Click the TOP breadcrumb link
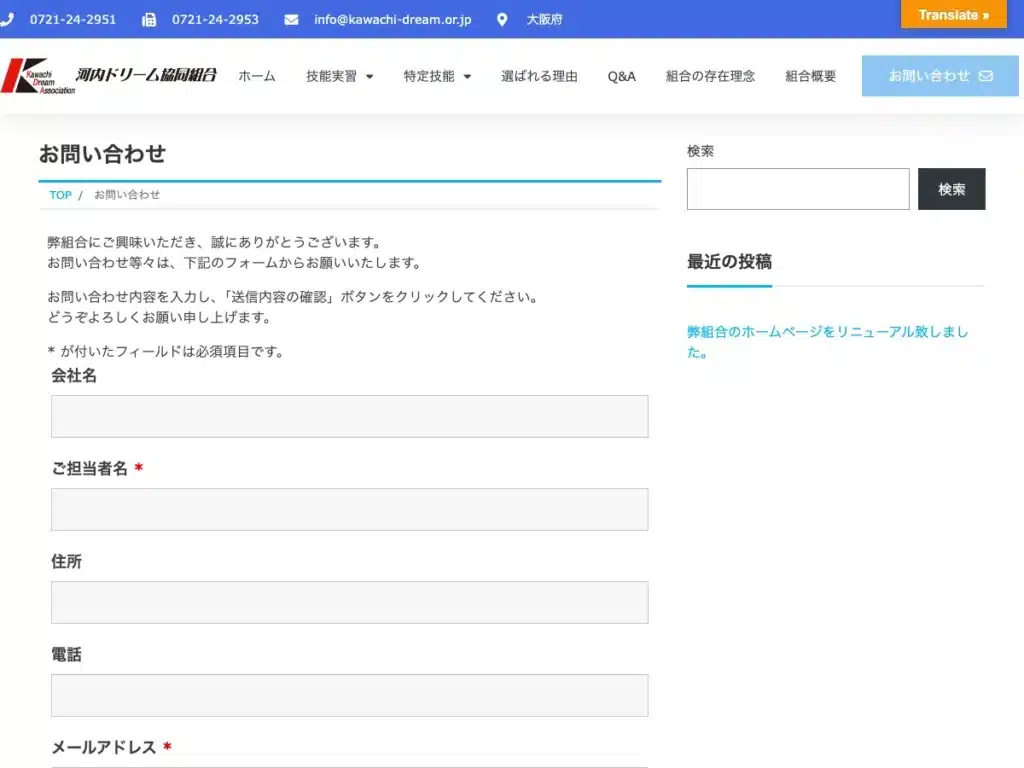1024x768 pixels. tap(60, 195)
